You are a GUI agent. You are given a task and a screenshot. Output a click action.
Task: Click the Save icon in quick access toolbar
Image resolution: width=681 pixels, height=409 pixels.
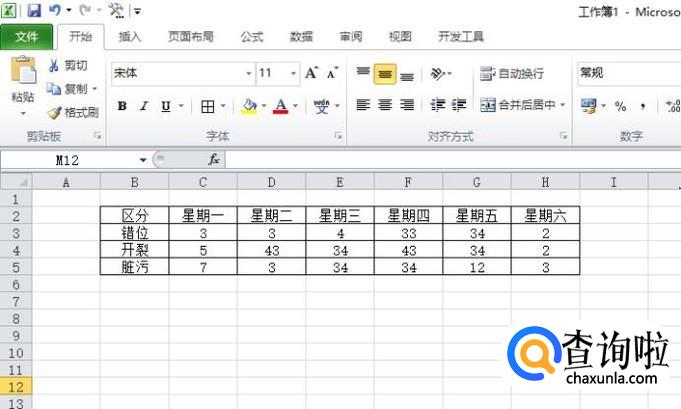pos(34,10)
